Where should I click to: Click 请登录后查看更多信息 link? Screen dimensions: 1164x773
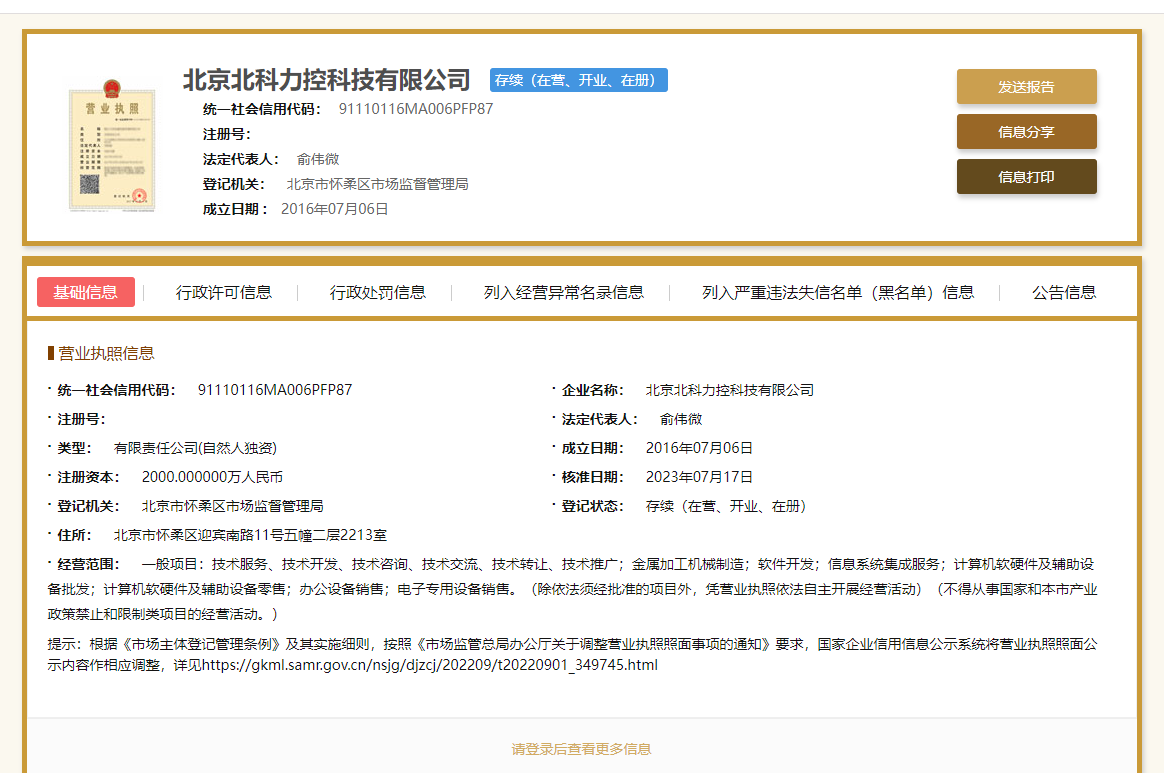(x=581, y=749)
